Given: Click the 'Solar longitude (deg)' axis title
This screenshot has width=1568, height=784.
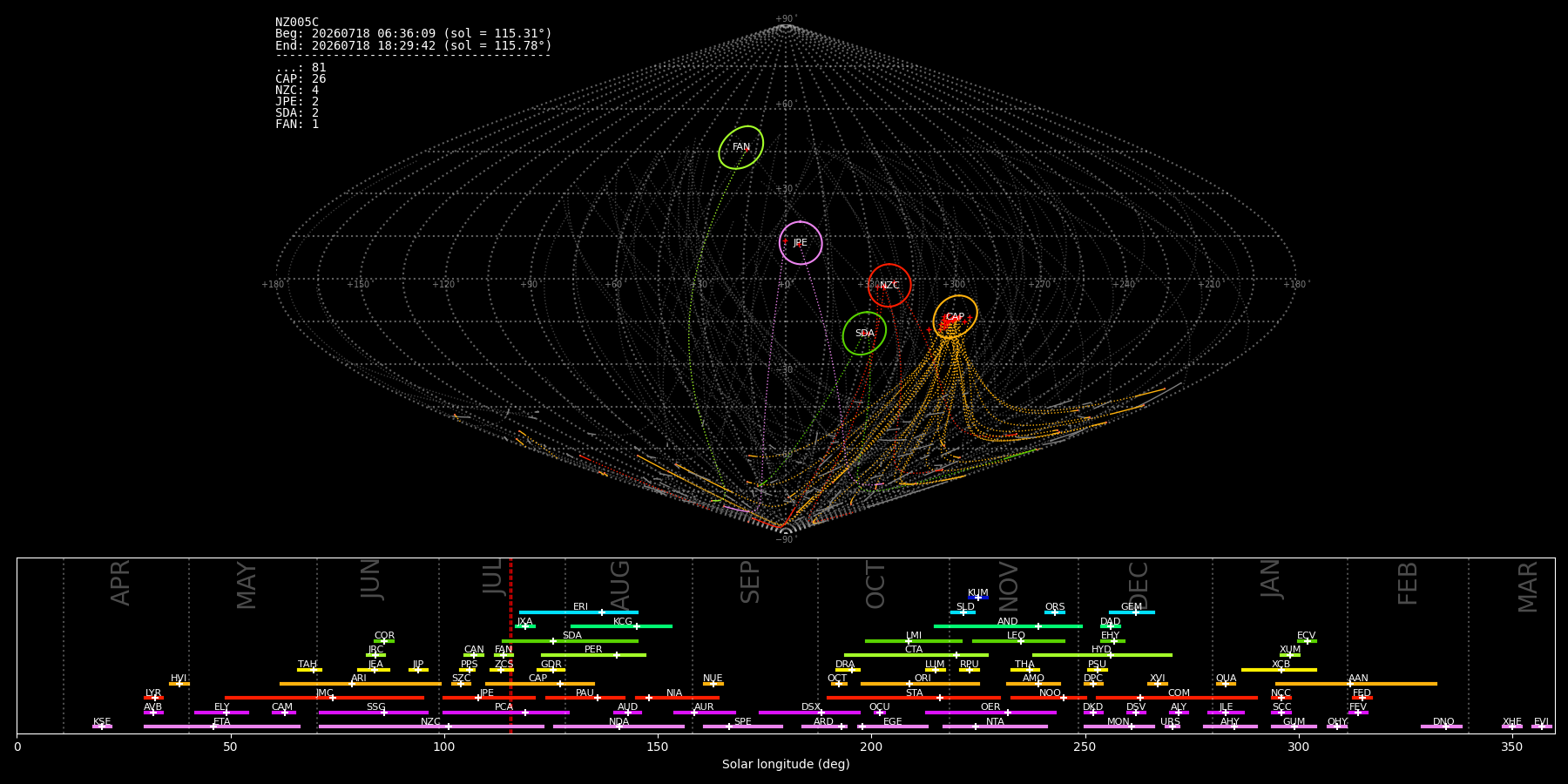Looking at the screenshot, I should click(x=786, y=764).
